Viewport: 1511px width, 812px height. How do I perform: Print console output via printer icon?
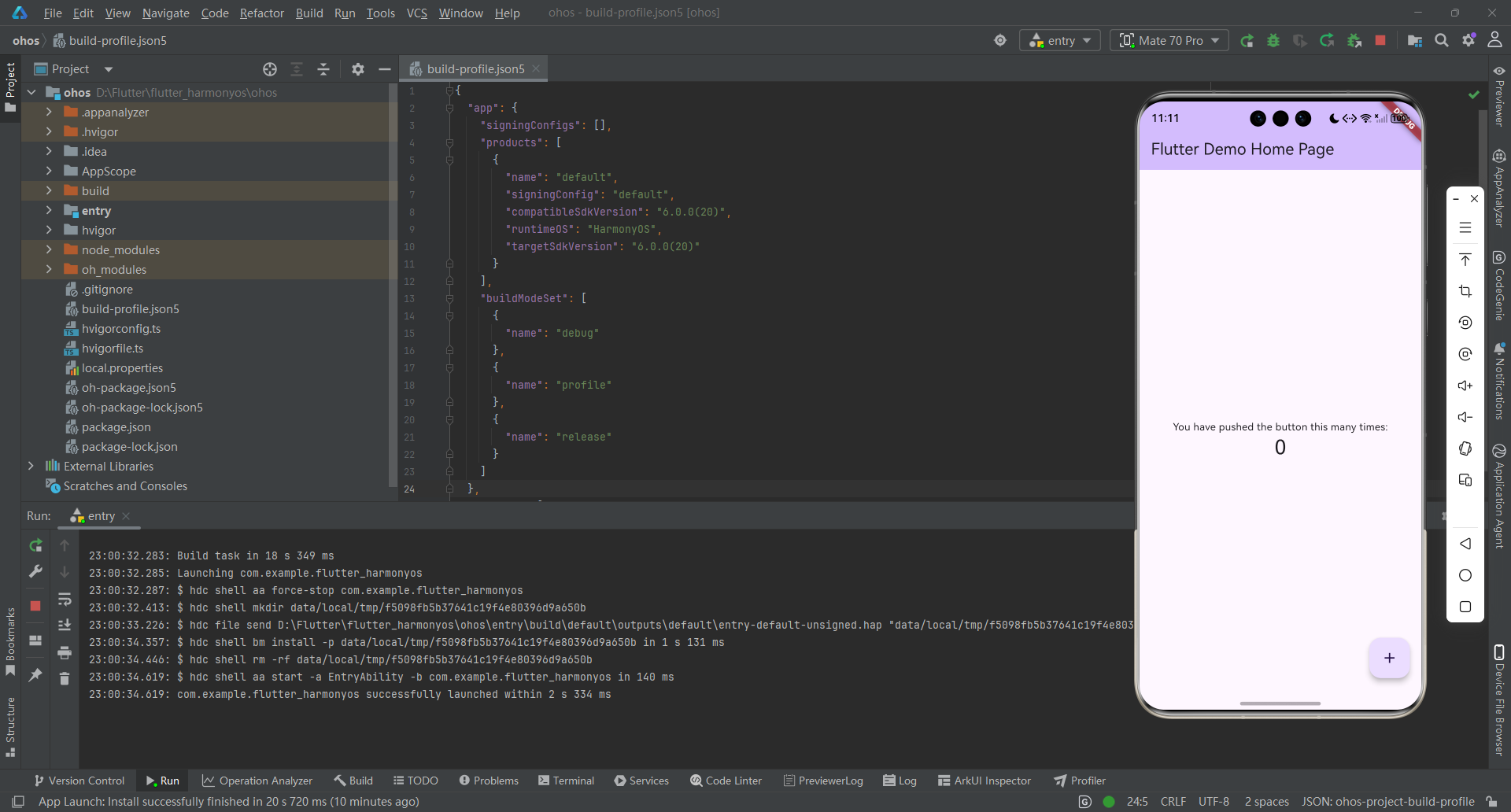pyautogui.click(x=65, y=652)
